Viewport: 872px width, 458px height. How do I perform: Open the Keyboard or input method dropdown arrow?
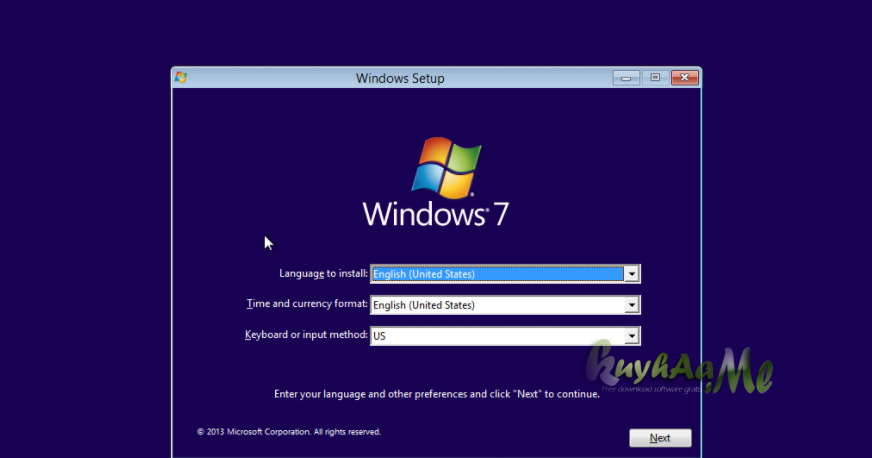pyautogui.click(x=632, y=336)
